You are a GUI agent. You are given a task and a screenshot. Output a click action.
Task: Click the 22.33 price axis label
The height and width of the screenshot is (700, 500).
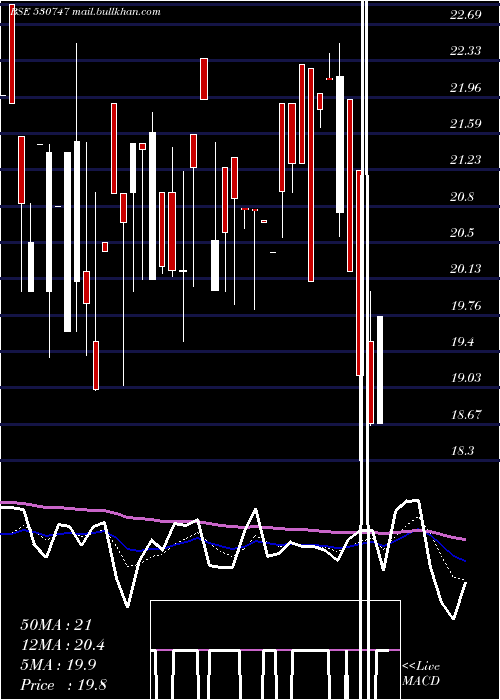[x=466, y=51]
